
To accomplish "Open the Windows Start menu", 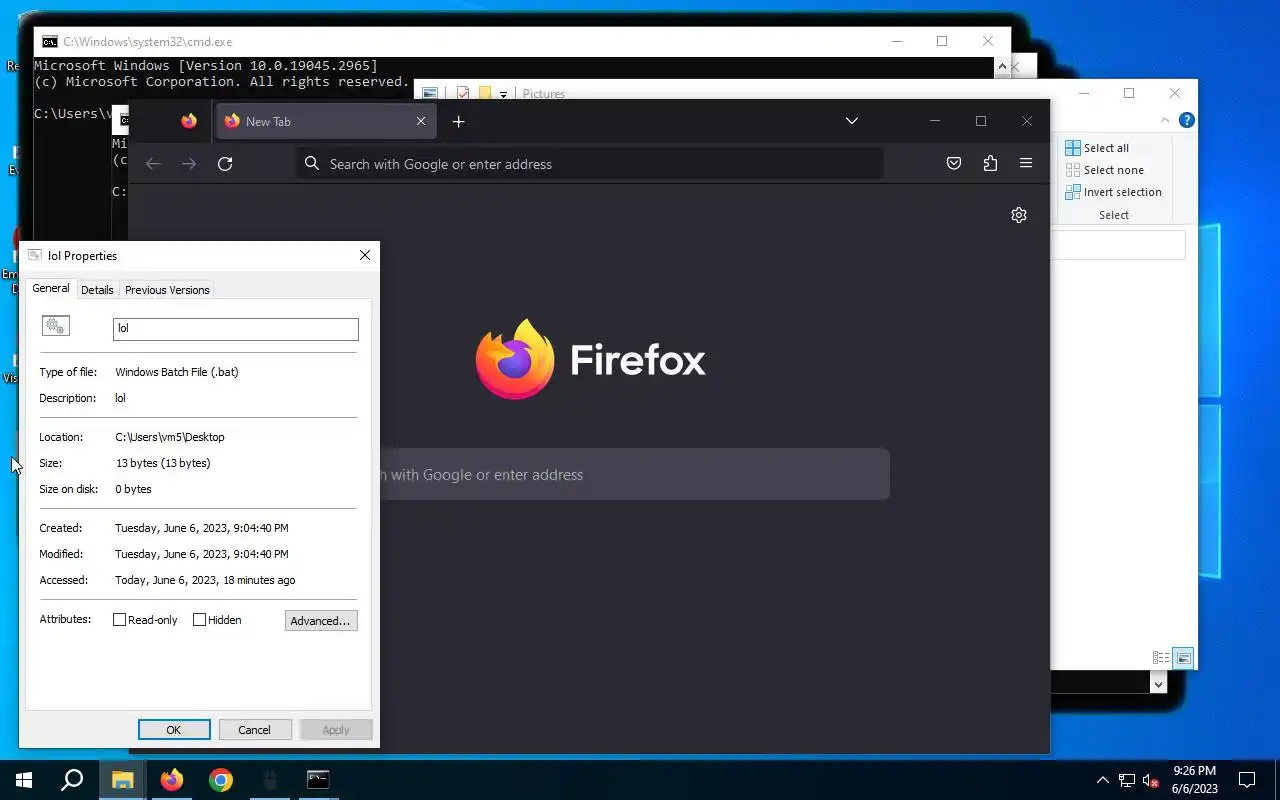I will click(x=24, y=780).
